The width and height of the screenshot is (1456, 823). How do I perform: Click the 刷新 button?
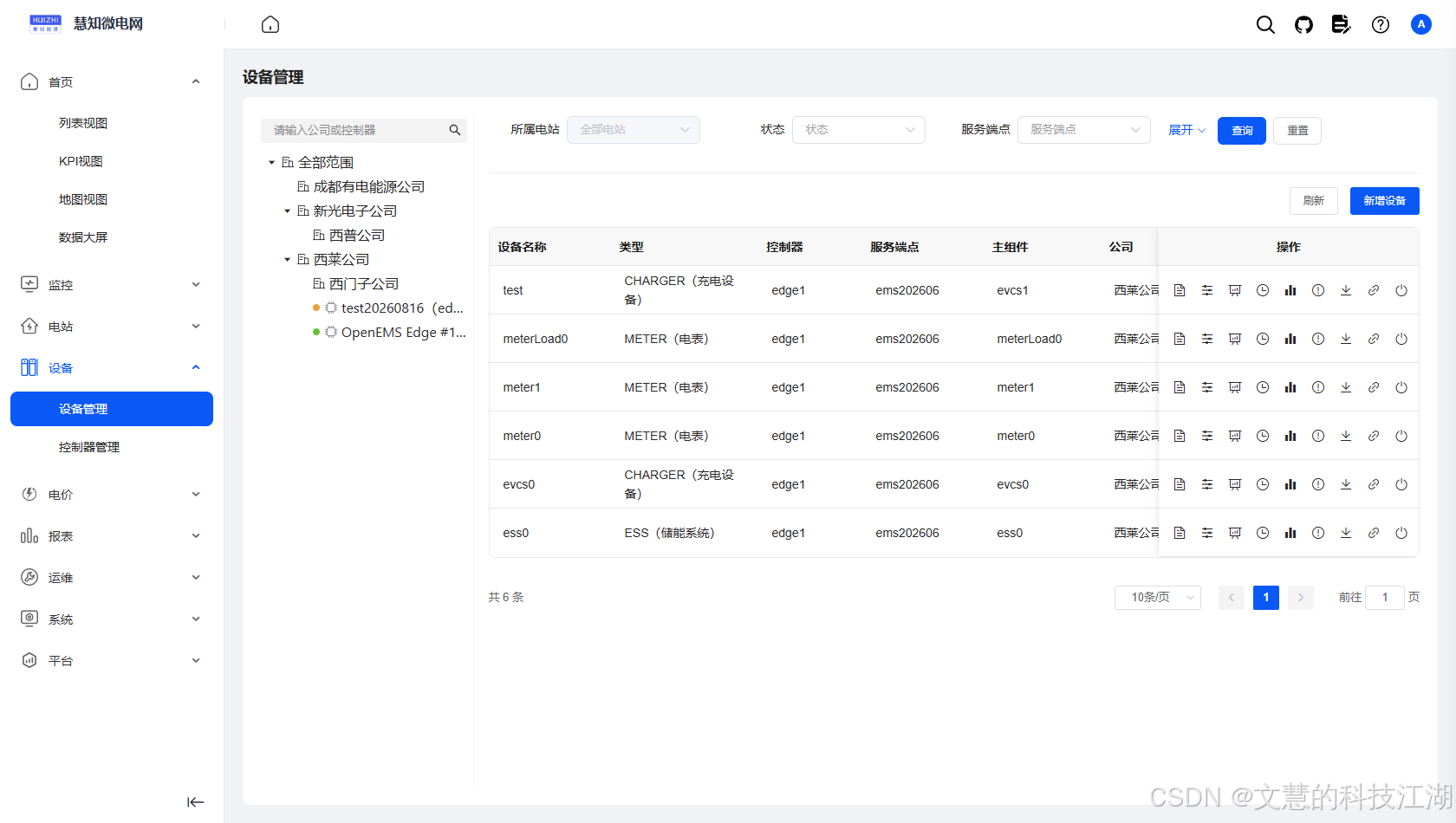click(x=1314, y=201)
